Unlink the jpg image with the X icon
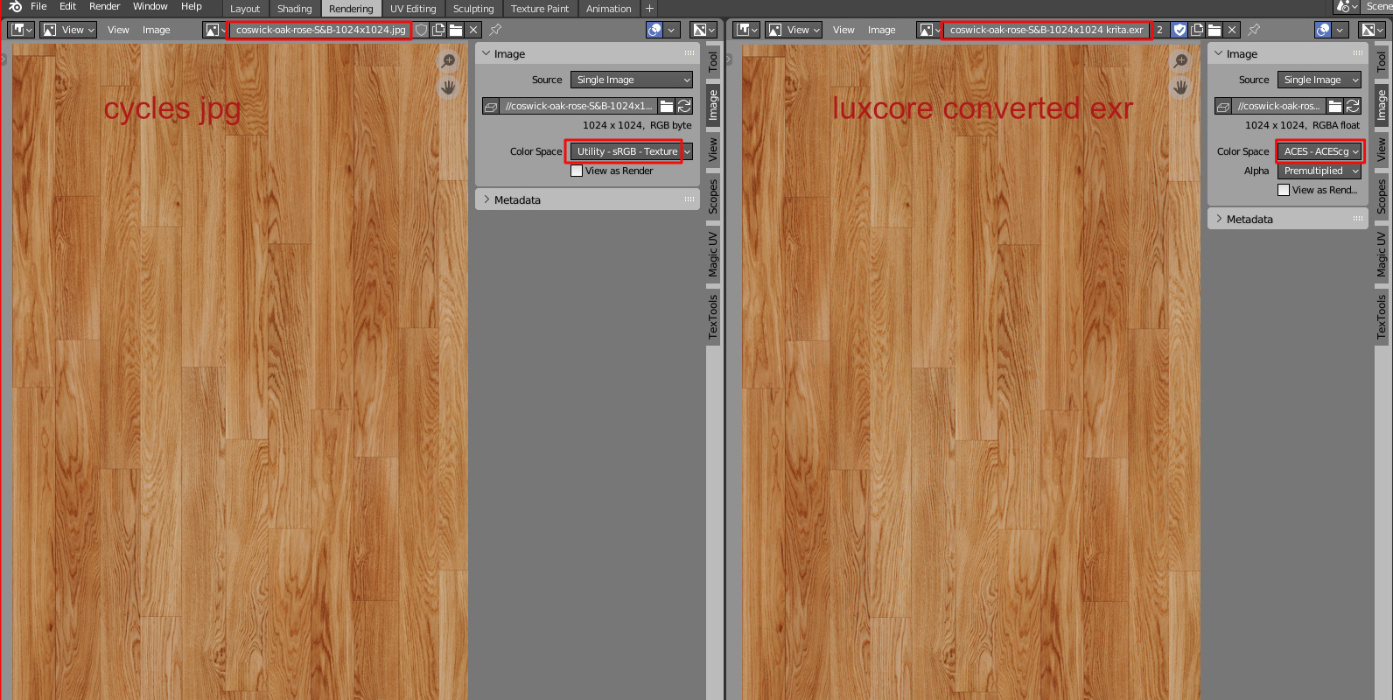1393x700 pixels. pyautogui.click(x=474, y=30)
